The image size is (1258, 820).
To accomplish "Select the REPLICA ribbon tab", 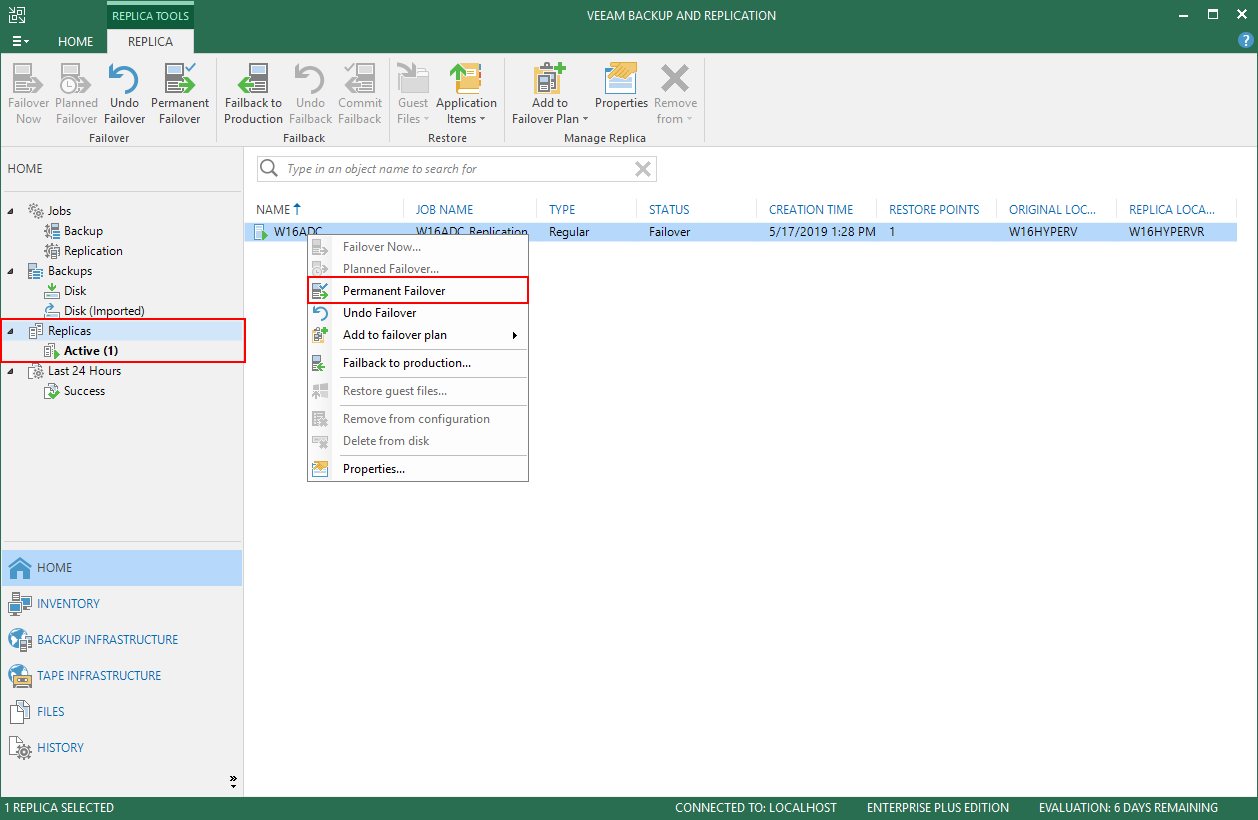I will tap(150, 42).
